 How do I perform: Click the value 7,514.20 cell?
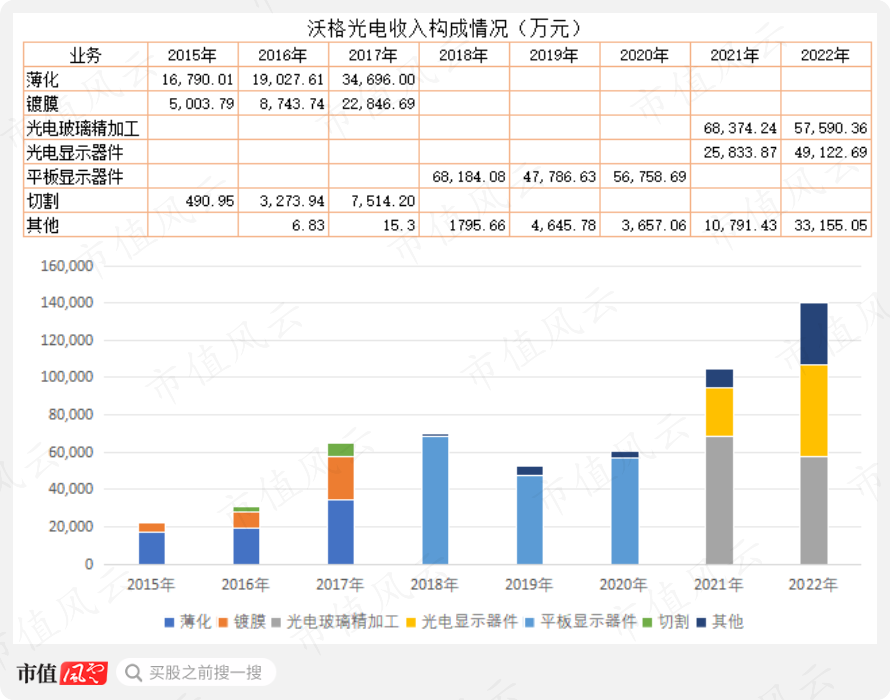click(x=373, y=201)
